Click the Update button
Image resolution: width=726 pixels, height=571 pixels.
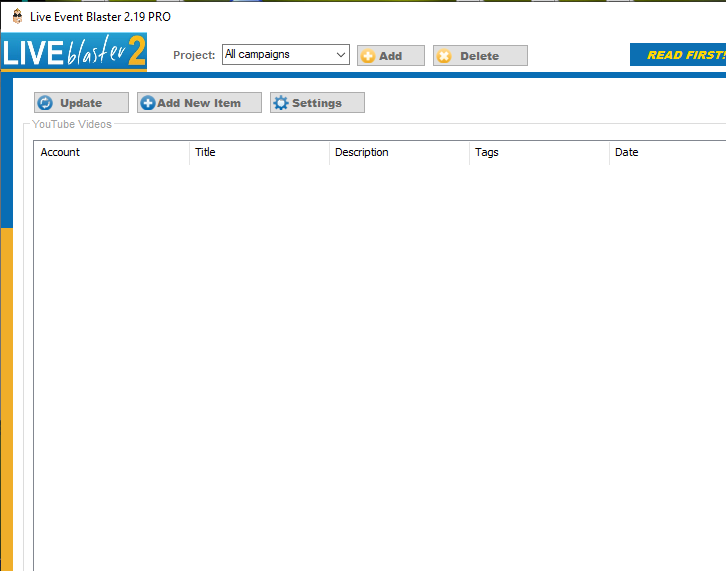(81, 103)
